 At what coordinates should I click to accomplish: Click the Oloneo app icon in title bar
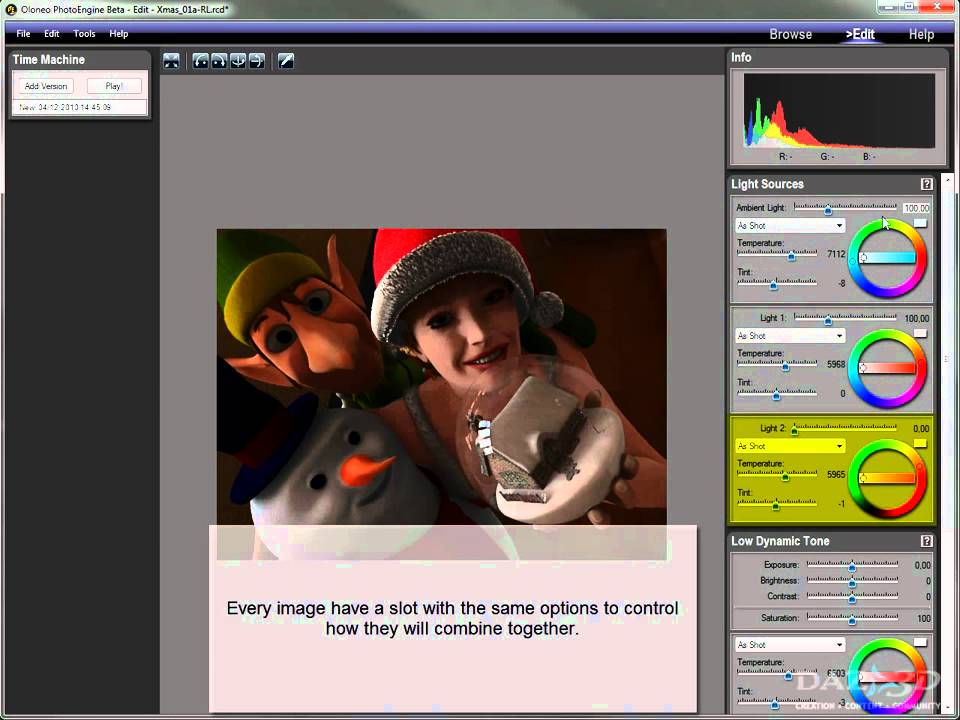10,9
